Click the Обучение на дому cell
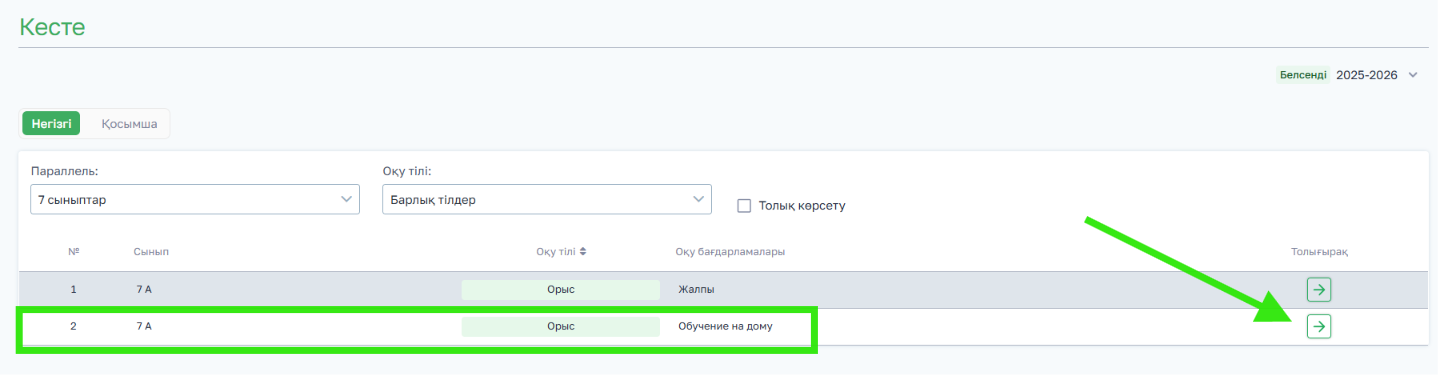Image resolution: width=1438 pixels, height=375 pixels. point(725,326)
